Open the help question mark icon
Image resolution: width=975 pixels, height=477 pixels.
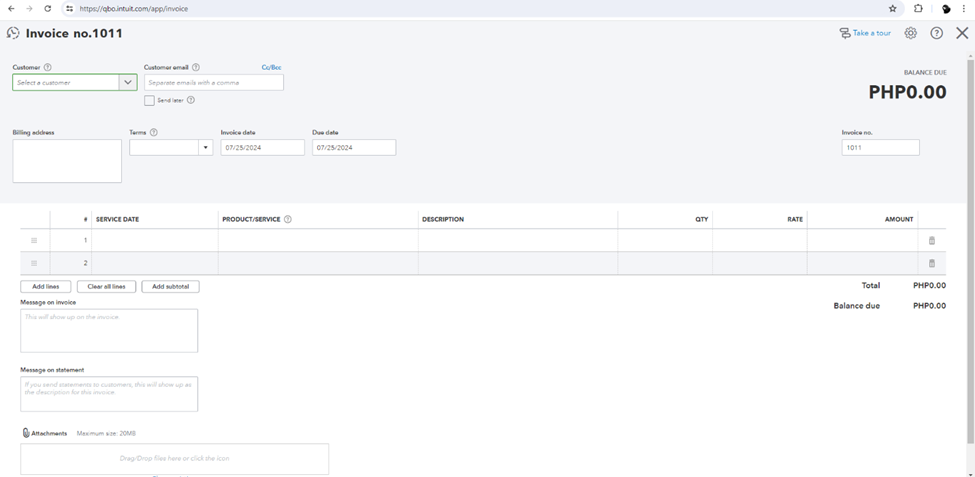[x=936, y=33]
